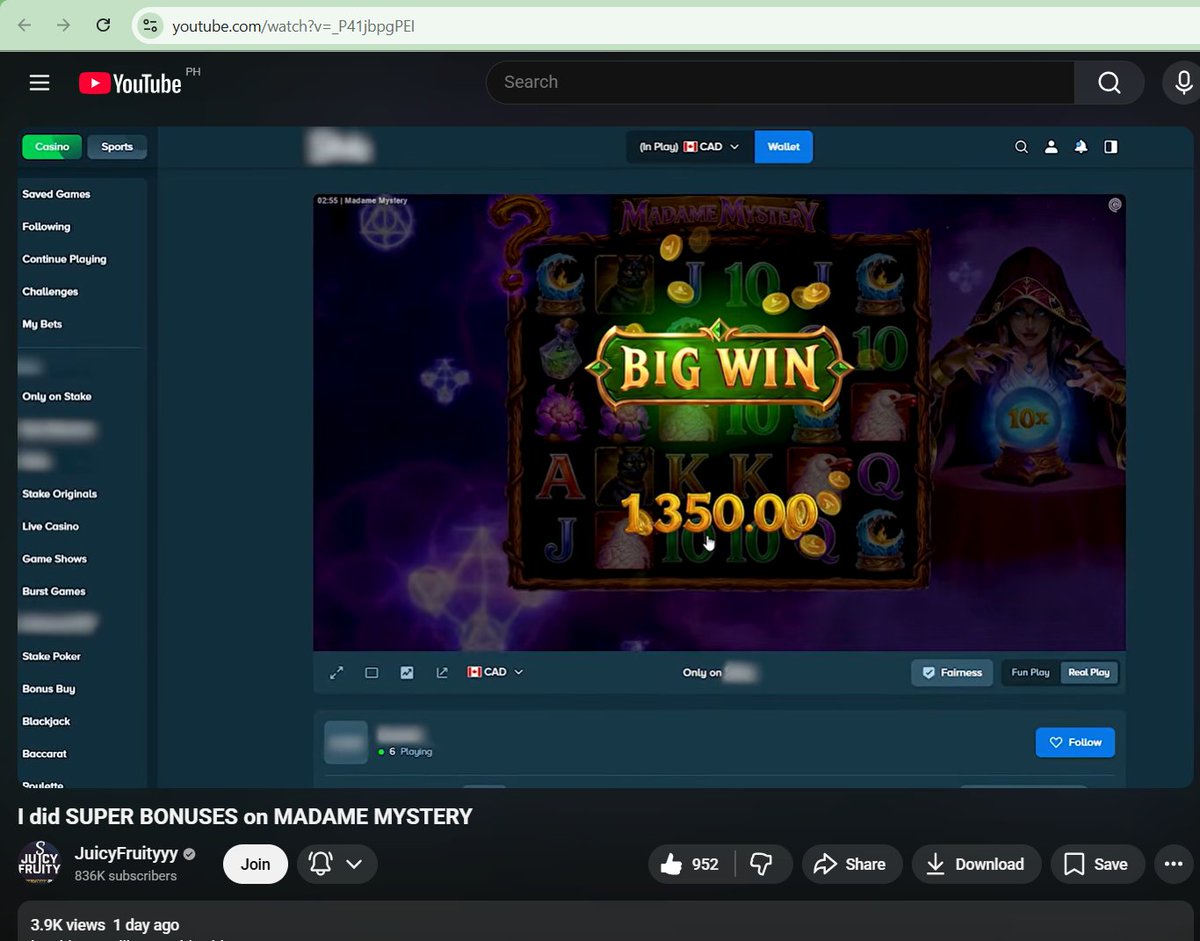1200x941 pixels.
Task: Open Following in sidebar
Action: coord(46,227)
